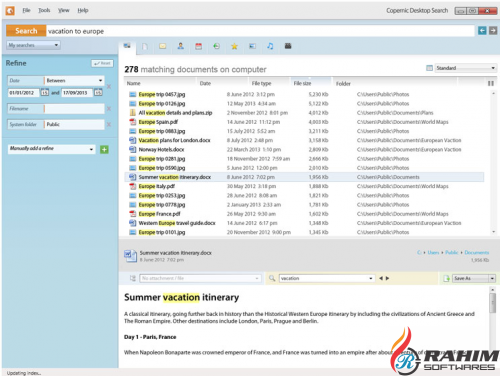Open the 'No attachment / file' dropdown
The width and height of the screenshot is (500, 376).
click(x=200, y=278)
